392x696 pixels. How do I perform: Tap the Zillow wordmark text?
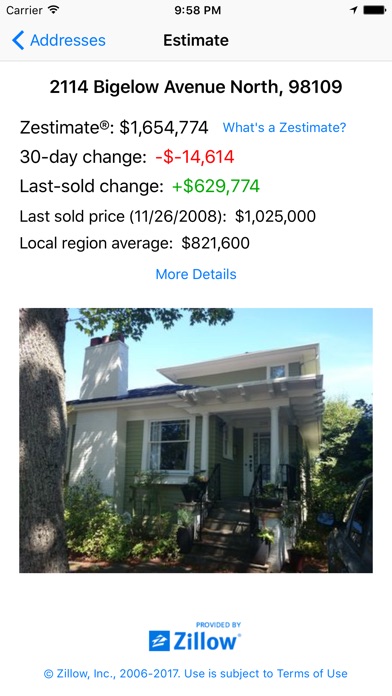click(206, 641)
